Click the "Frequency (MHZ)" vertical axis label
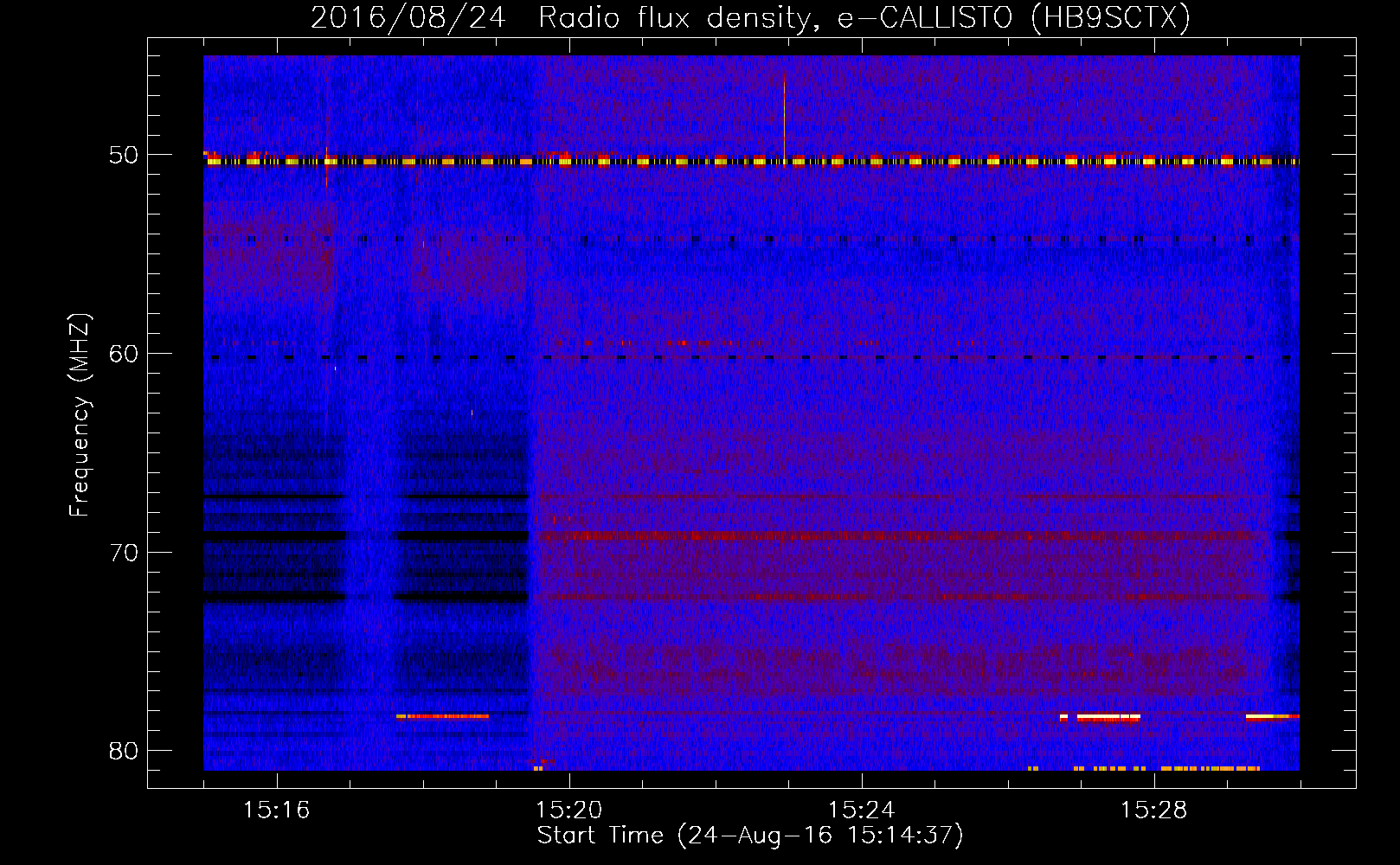Screen dimensions: 1400x865 point(80,415)
